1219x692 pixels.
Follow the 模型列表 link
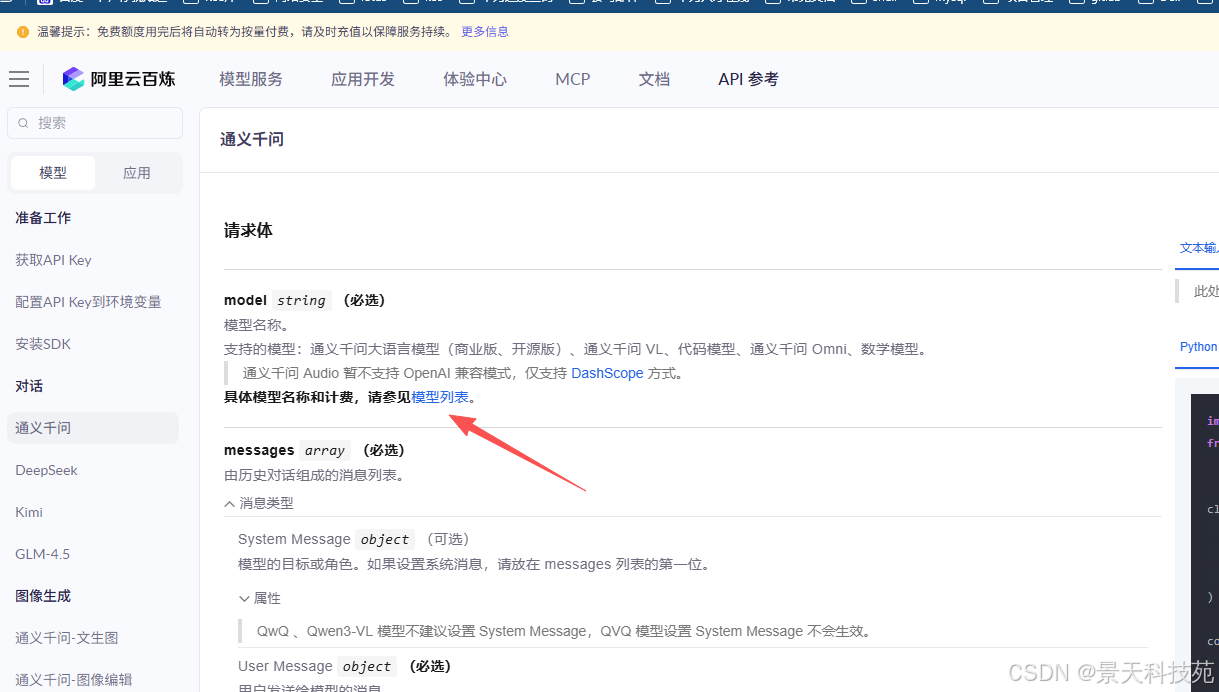coord(440,397)
